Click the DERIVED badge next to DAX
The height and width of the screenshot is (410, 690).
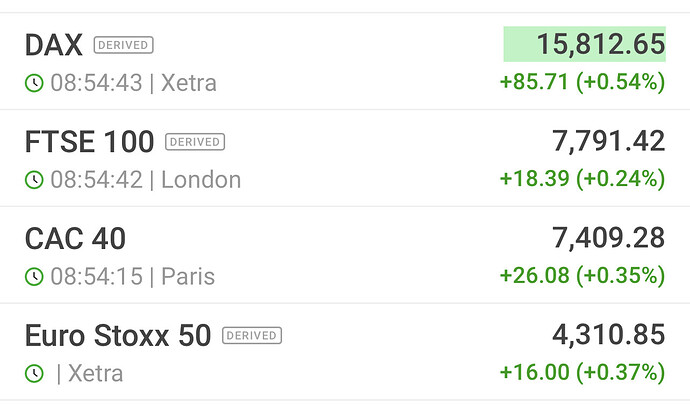click(x=123, y=45)
